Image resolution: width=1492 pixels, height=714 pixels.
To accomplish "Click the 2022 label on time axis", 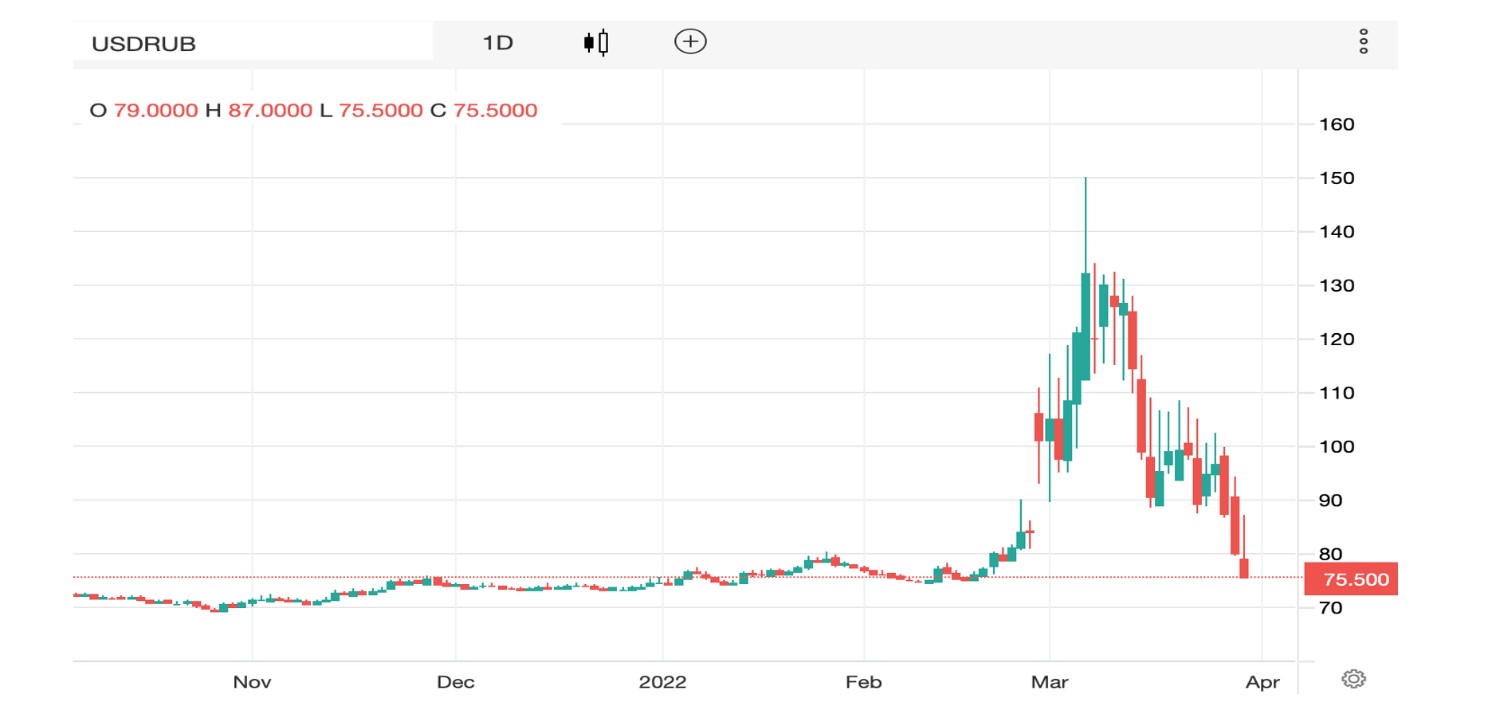I will coord(663,682).
